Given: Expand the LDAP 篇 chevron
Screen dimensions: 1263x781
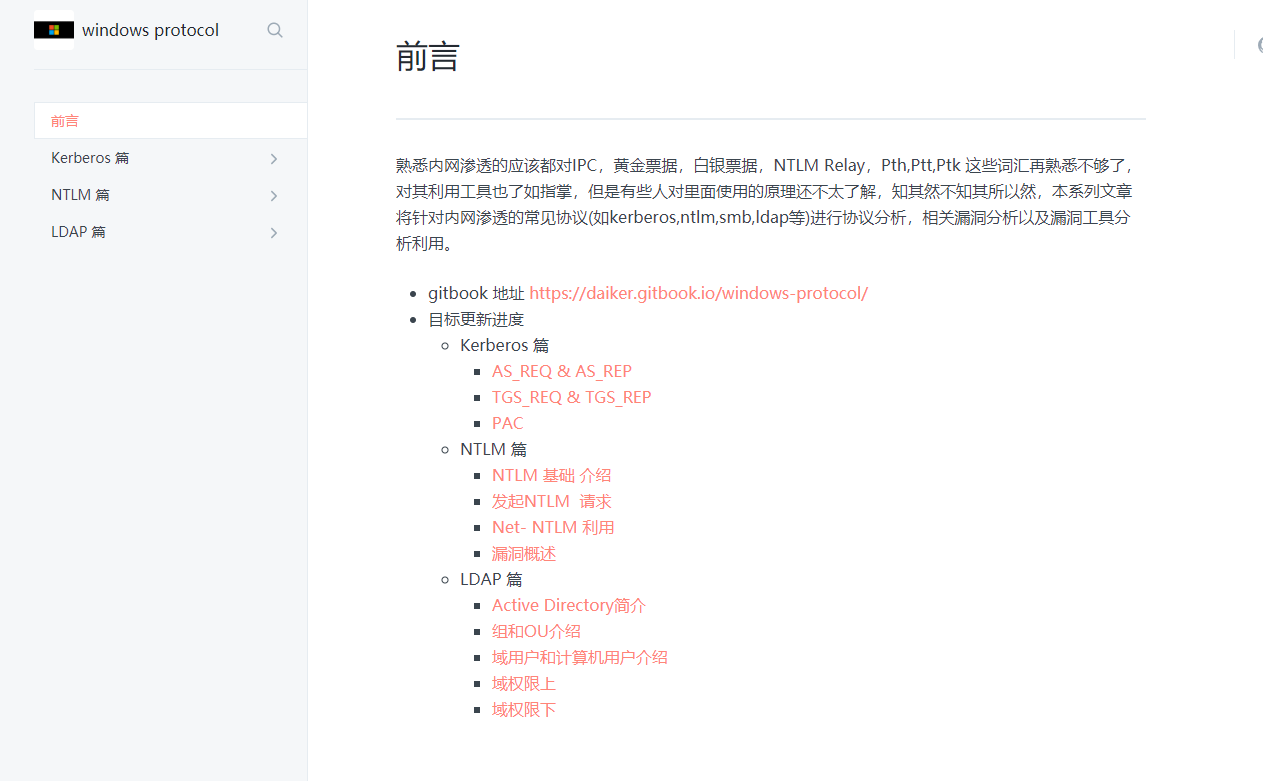Looking at the screenshot, I should [274, 232].
